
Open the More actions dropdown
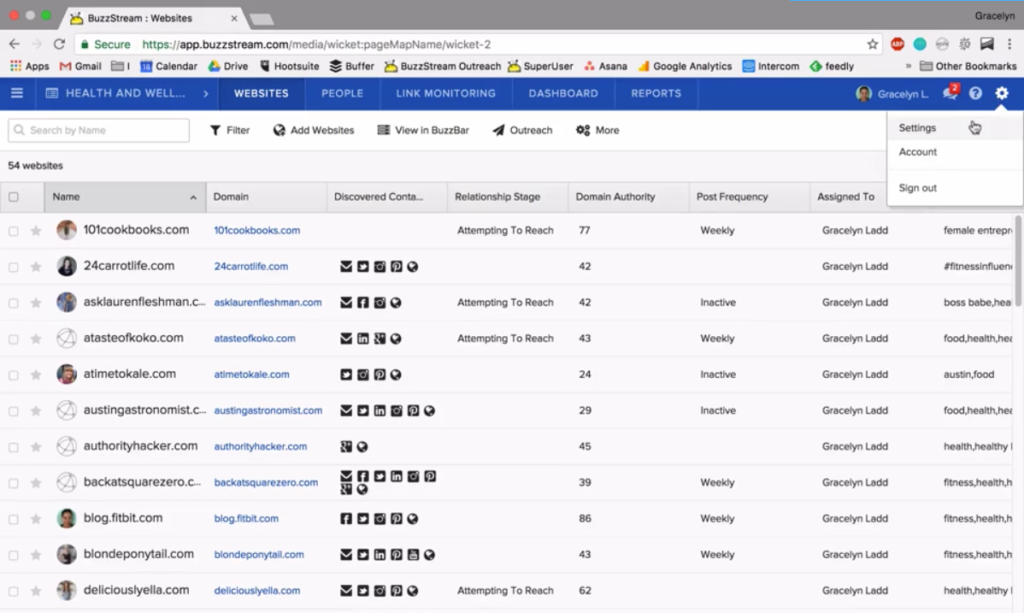598,131
